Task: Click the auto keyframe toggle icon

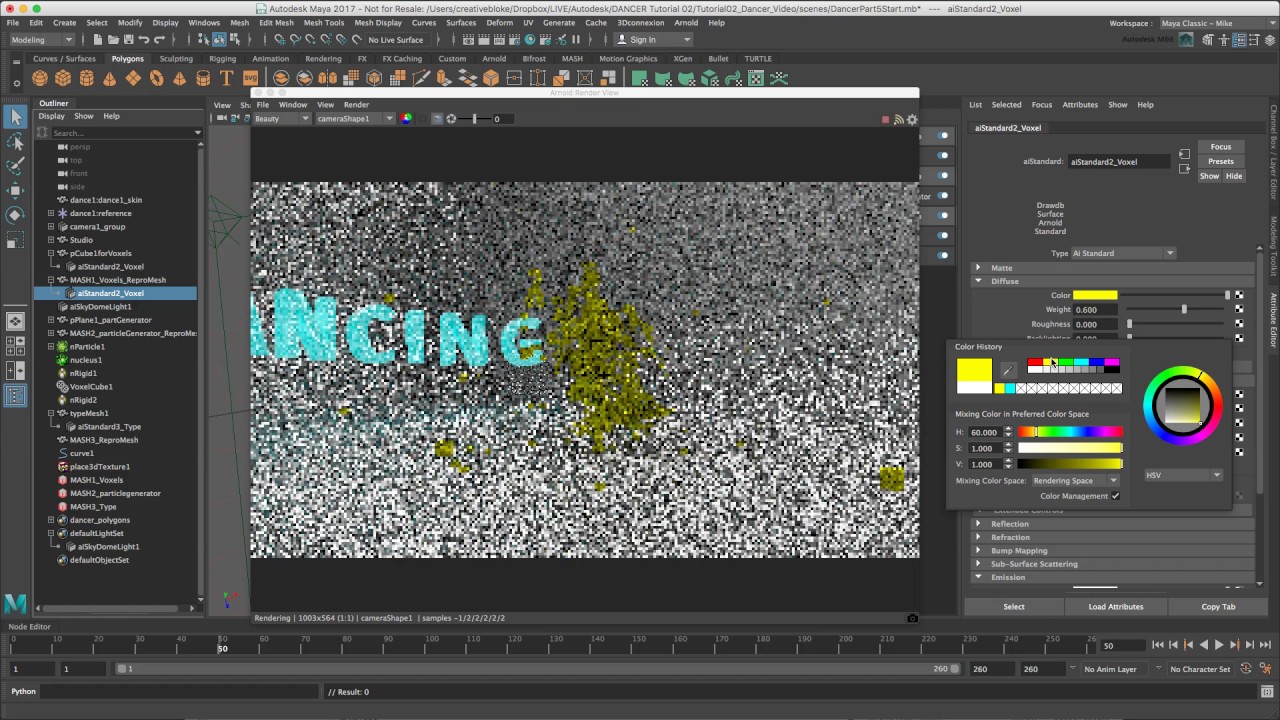Action: 1246,669
